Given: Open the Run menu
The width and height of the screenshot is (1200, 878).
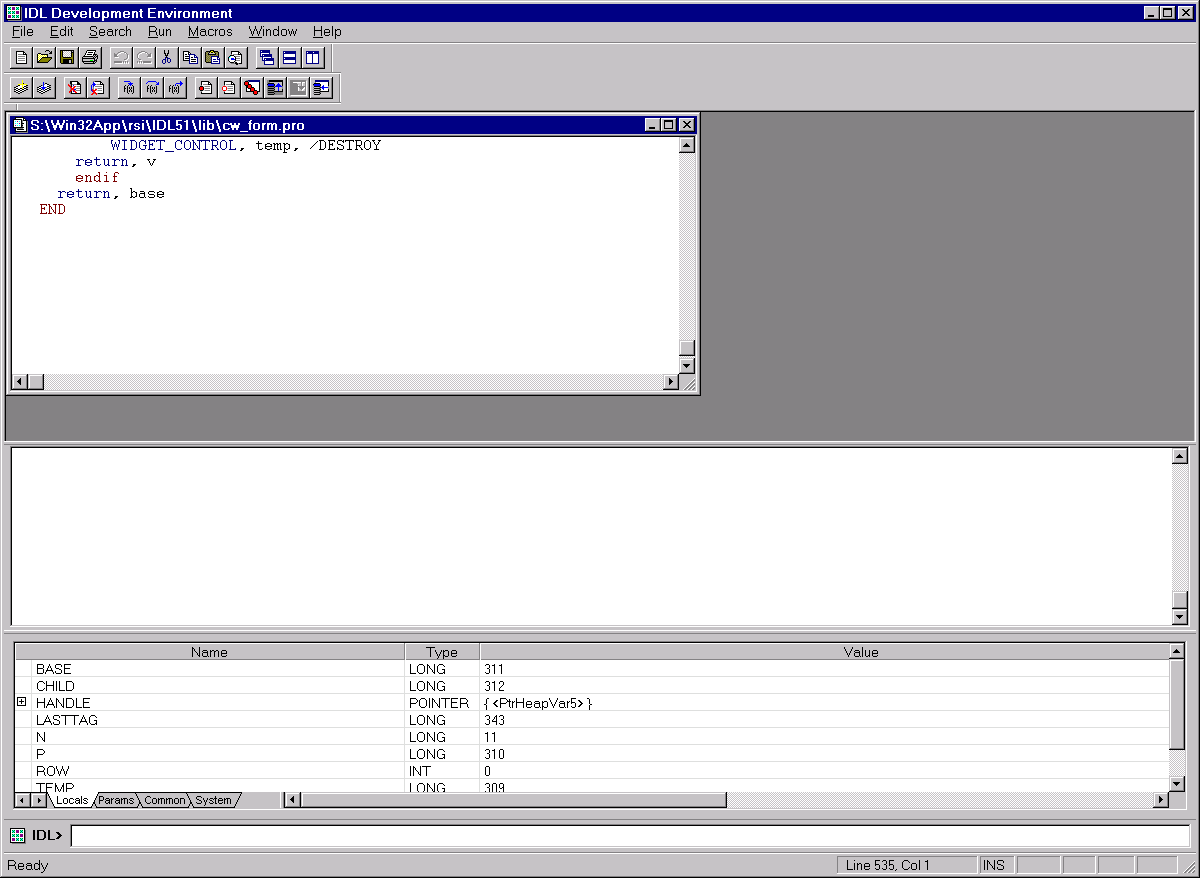Looking at the screenshot, I should [159, 31].
